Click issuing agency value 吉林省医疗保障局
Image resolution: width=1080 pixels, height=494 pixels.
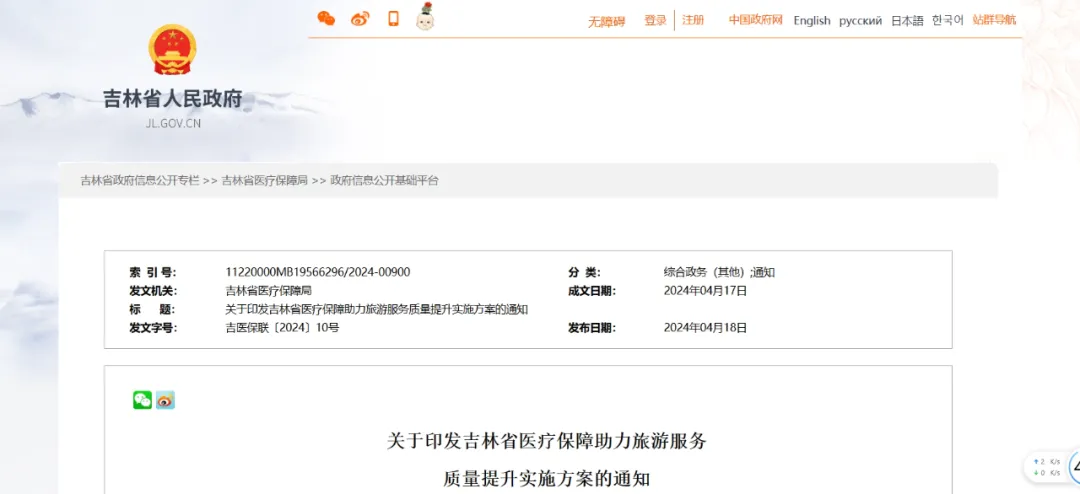coord(268,291)
